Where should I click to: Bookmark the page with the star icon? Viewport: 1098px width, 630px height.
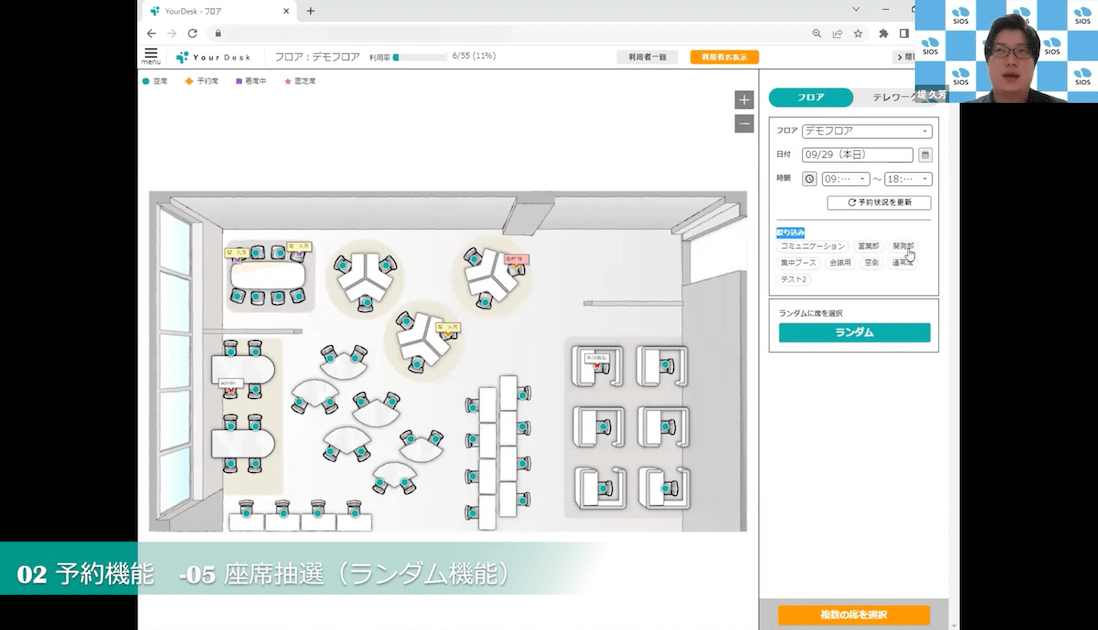tap(859, 33)
